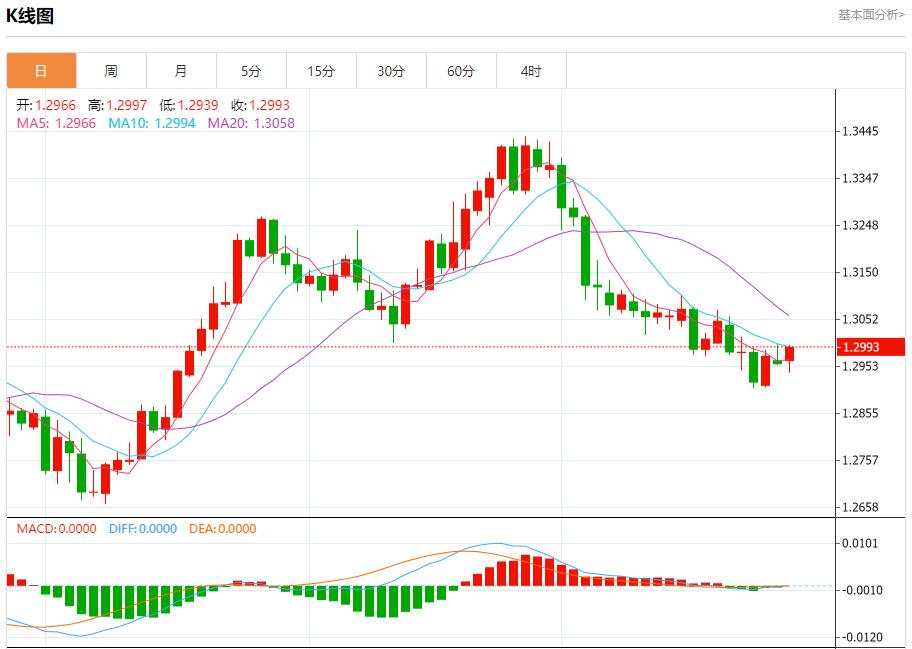912x649 pixels.
Task: Switch to the 4时 chart tab
Action: 531,71
